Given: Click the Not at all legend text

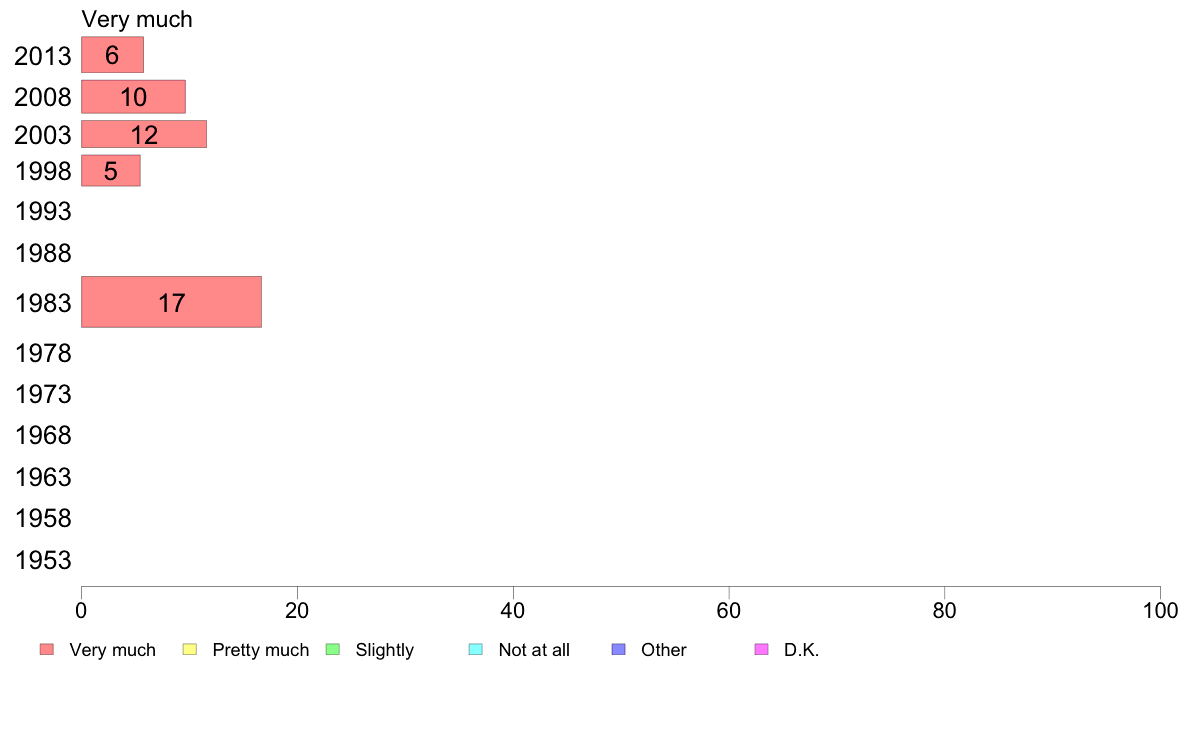Looking at the screenshot, I should pyautogui.click(x=534, y=650).
